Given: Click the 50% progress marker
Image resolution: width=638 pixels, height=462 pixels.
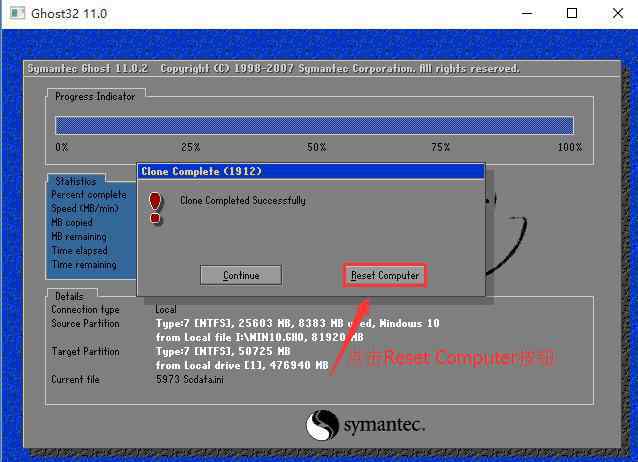Looking at the screenshot, I should point(317,147).
